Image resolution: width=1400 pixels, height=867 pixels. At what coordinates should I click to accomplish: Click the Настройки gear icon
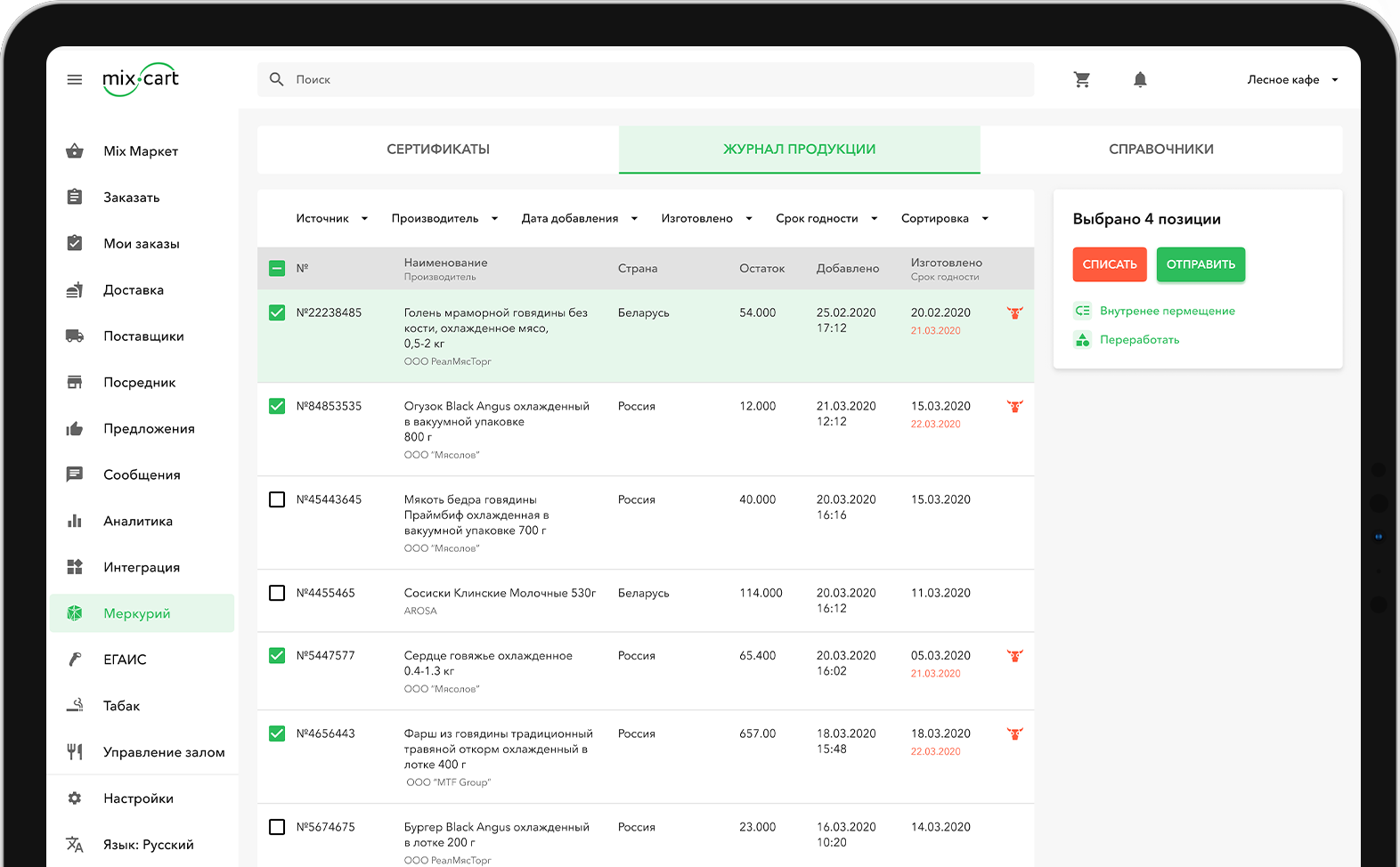click(x=75, y=798)
